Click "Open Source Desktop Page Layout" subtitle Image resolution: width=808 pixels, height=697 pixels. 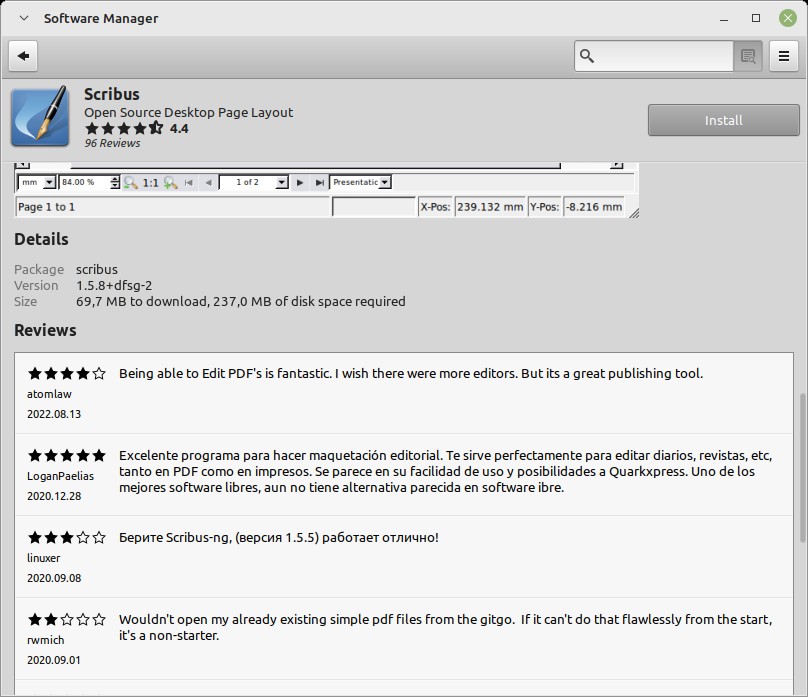[x=189, y=112]
